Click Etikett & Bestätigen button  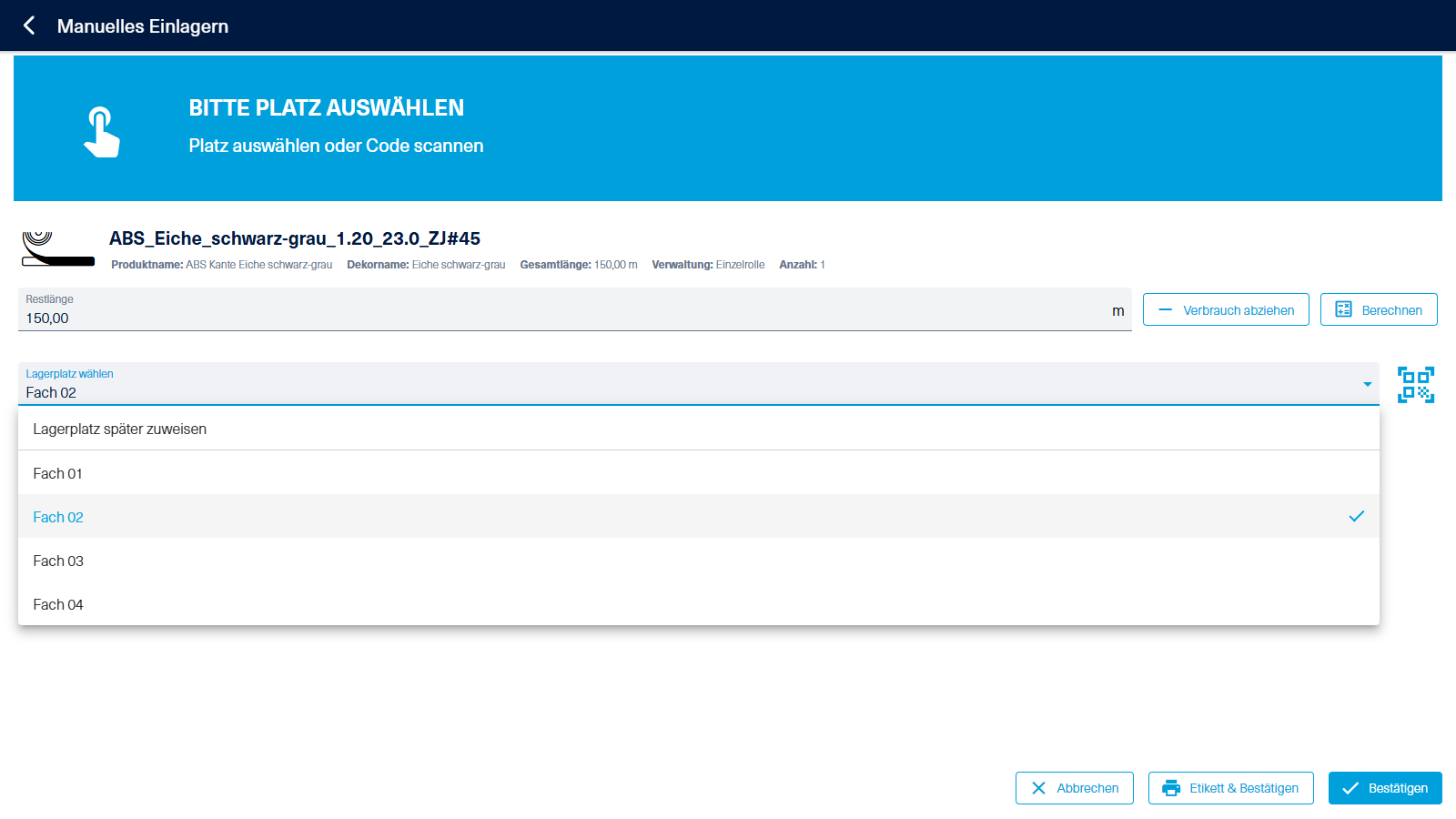(x=1231, y=788)
